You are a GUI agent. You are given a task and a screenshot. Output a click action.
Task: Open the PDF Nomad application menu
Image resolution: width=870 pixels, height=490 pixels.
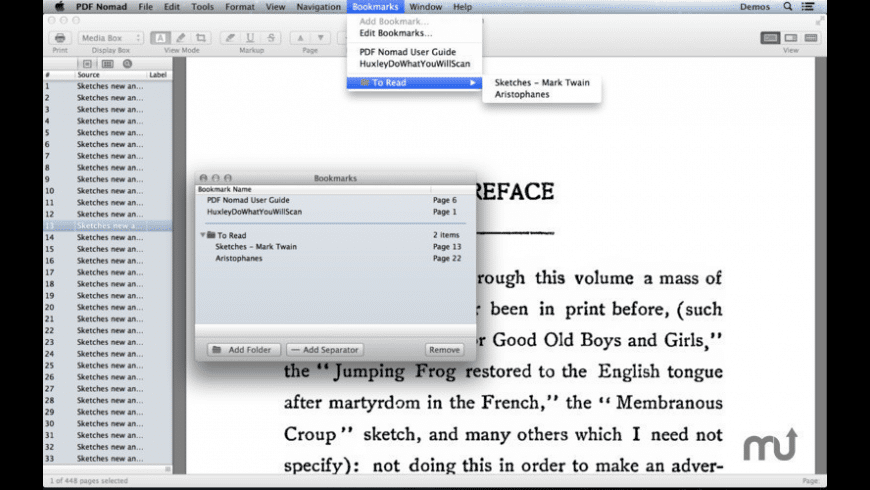(101, 7)
